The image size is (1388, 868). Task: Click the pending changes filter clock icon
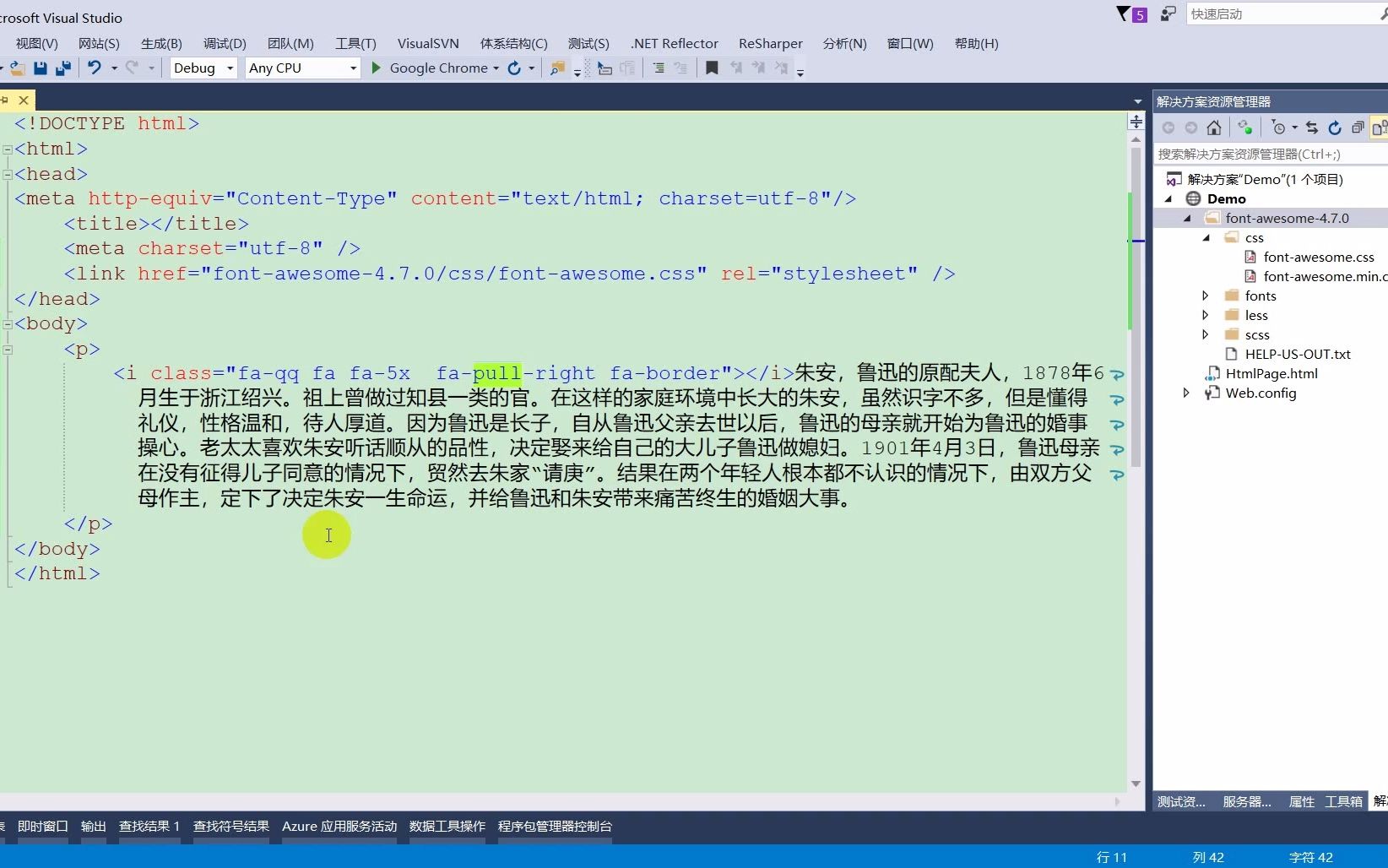tap(1279, 127)
